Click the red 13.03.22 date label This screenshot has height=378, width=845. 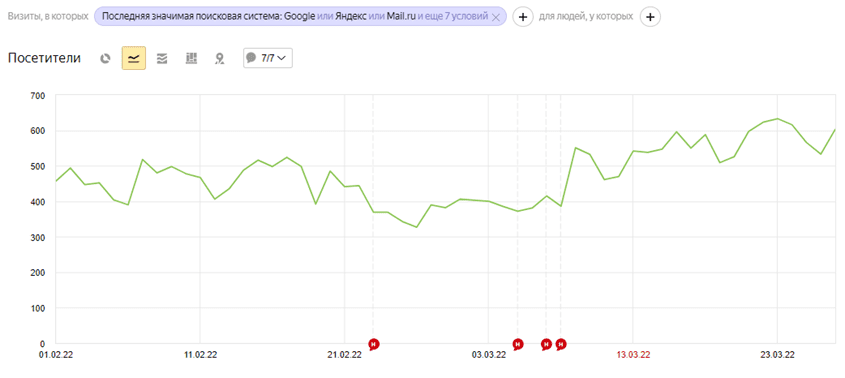633,355
